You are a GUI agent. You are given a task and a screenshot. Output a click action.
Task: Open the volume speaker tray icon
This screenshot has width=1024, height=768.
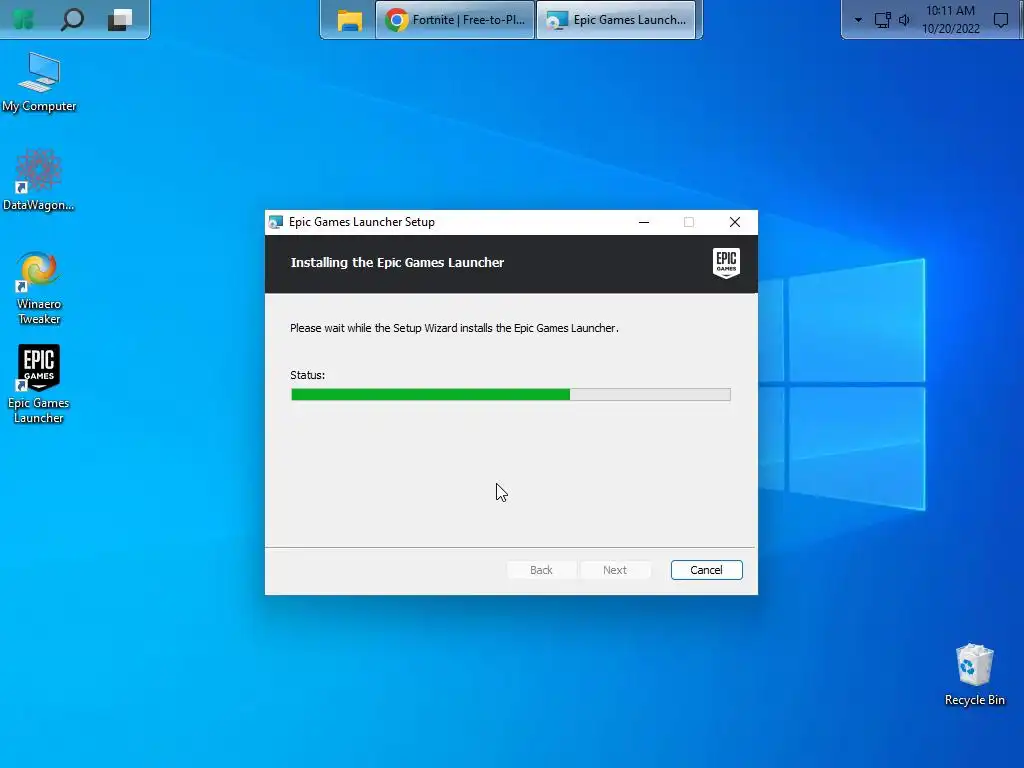pos(904,20)
